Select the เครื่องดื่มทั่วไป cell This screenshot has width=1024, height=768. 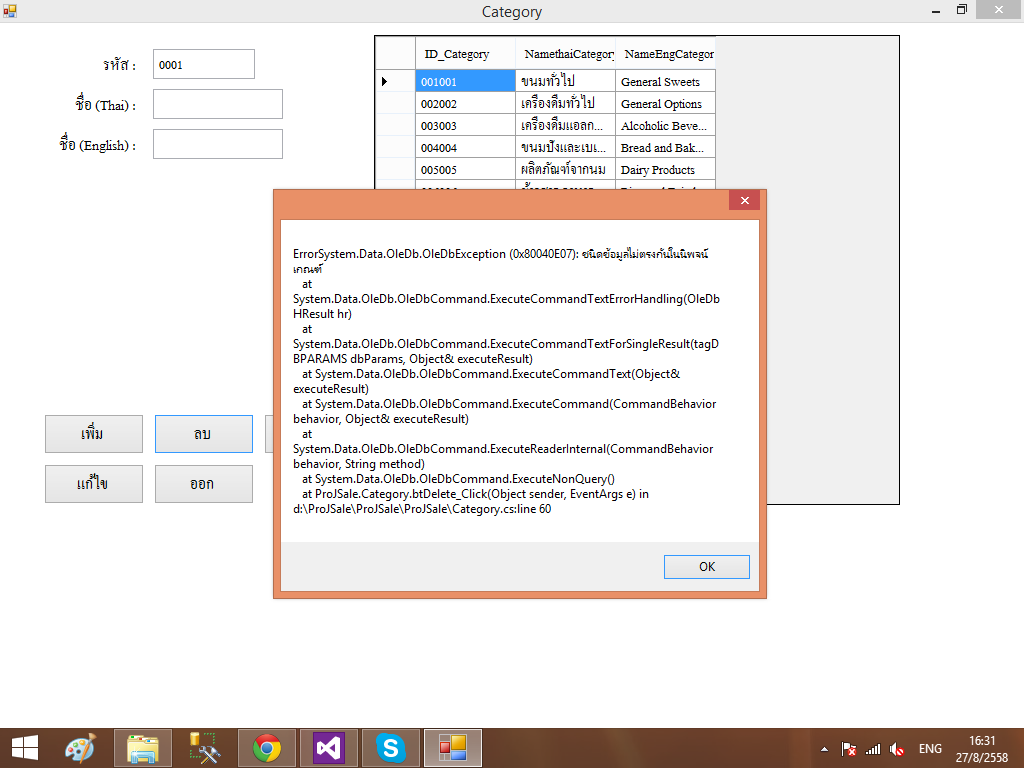coord(566,103)
